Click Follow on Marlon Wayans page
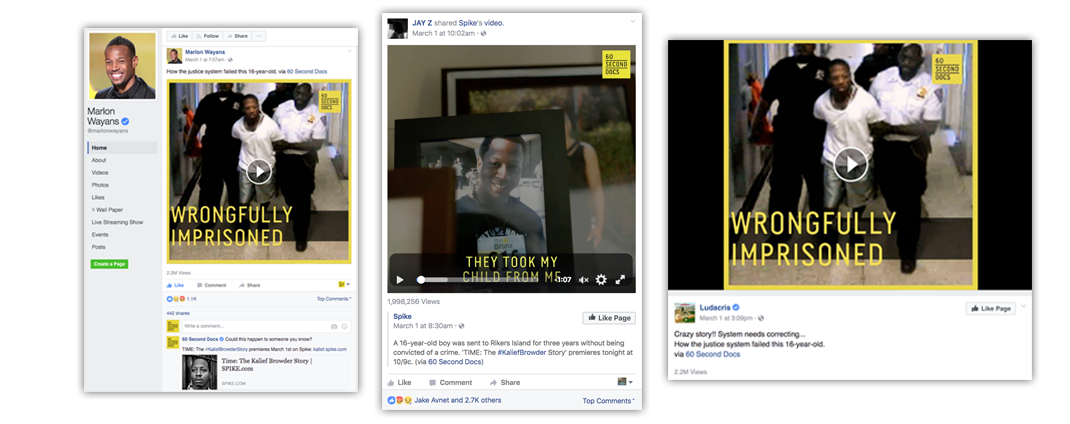The image size is (1070, 424). click(x=207, y=36)
